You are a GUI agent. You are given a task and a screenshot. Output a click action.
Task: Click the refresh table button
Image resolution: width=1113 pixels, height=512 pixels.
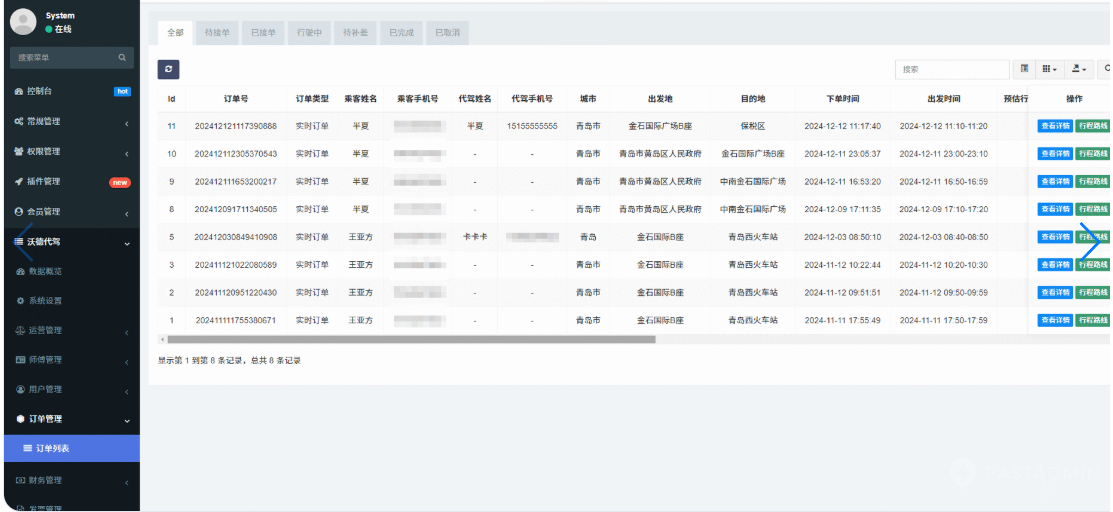(169, 69)
